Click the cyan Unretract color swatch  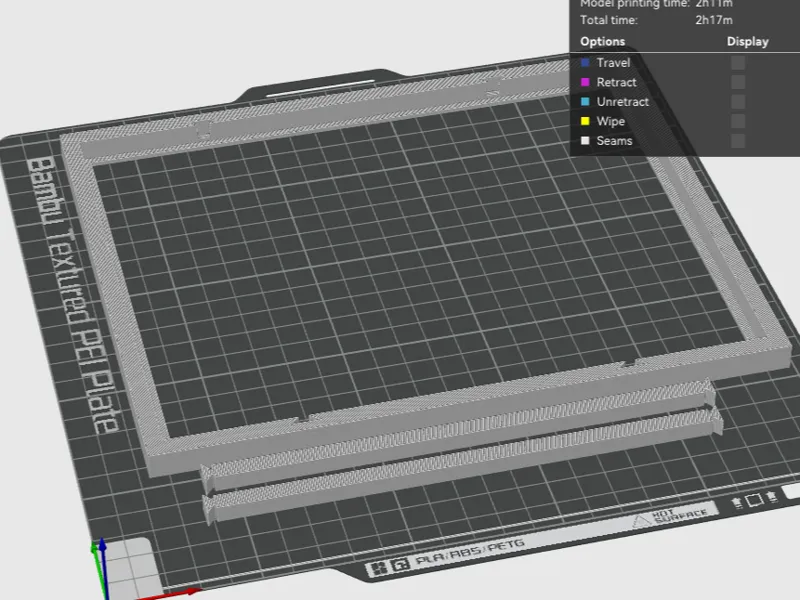pyautogui.click(x=585, y=102)
